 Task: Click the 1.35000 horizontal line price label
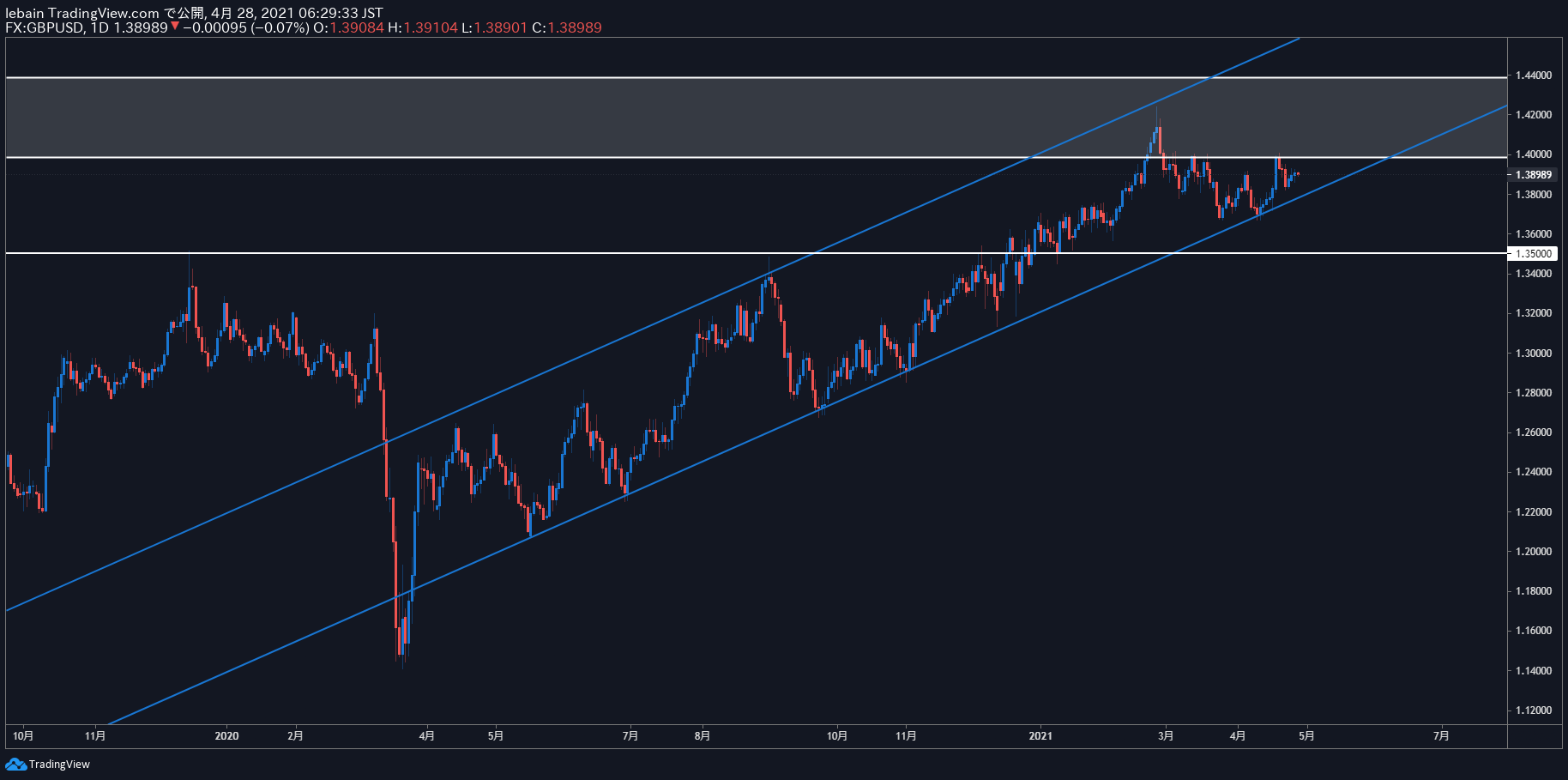[1532, 253]
